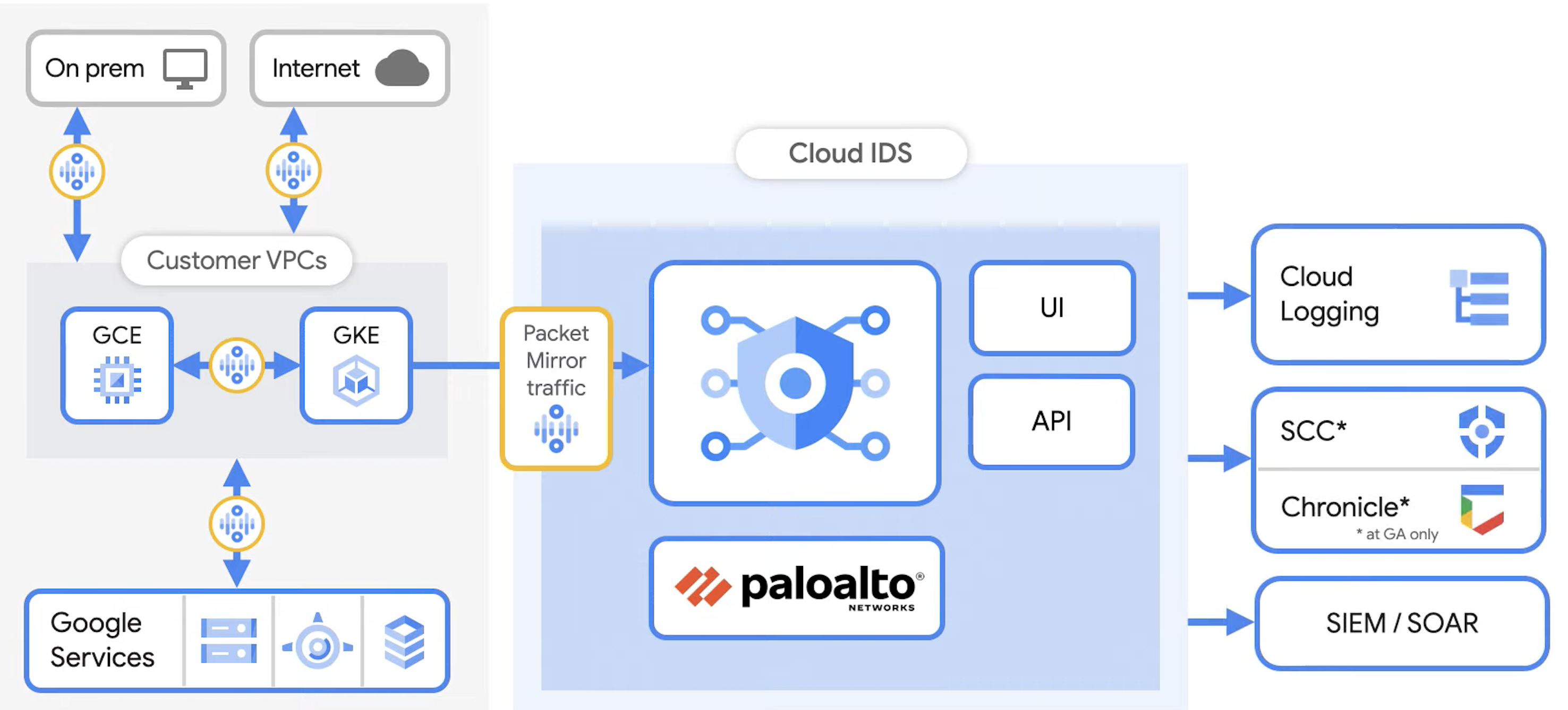Click the packet mirroring icon below Internet
The width and height of the screenshot is (1568, 710).
293,170
